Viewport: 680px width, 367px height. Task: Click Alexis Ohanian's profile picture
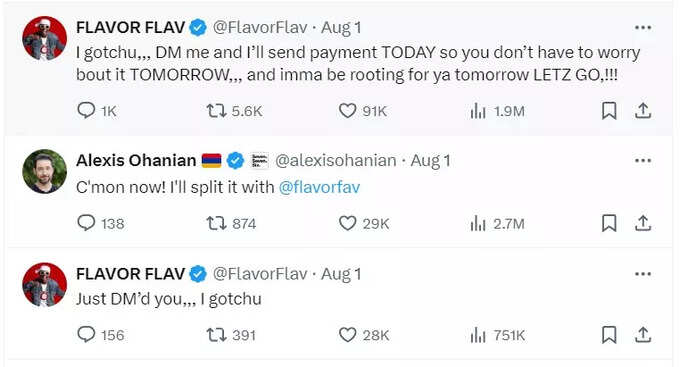click(x=45, y=171)
